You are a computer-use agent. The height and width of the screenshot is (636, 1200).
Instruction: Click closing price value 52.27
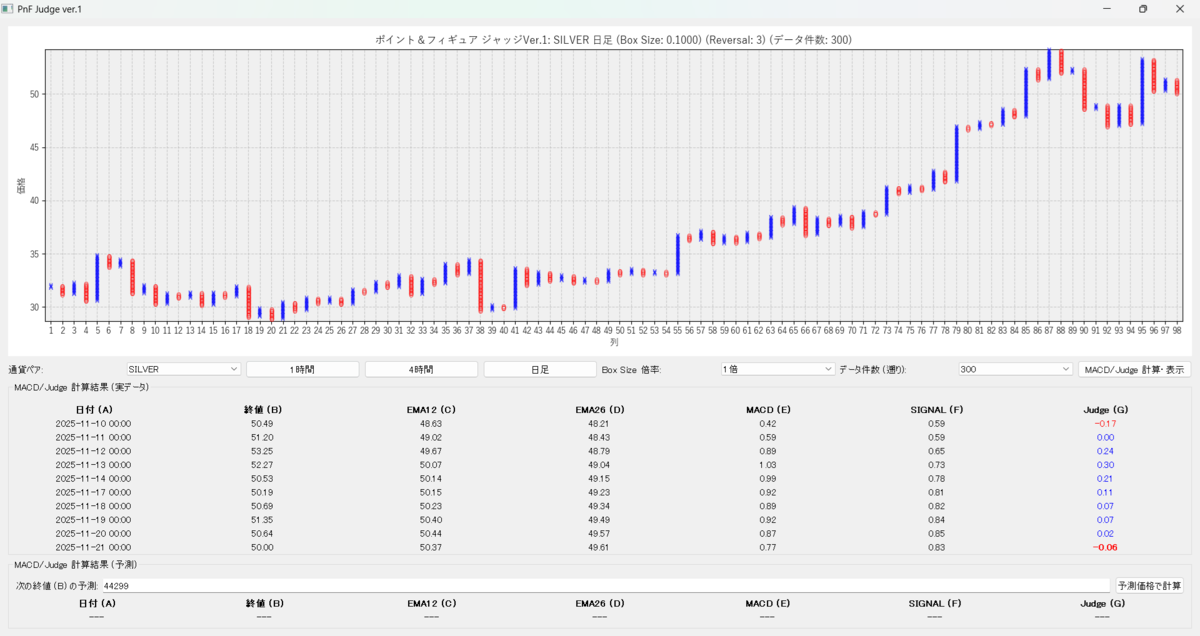coord(262,465)
